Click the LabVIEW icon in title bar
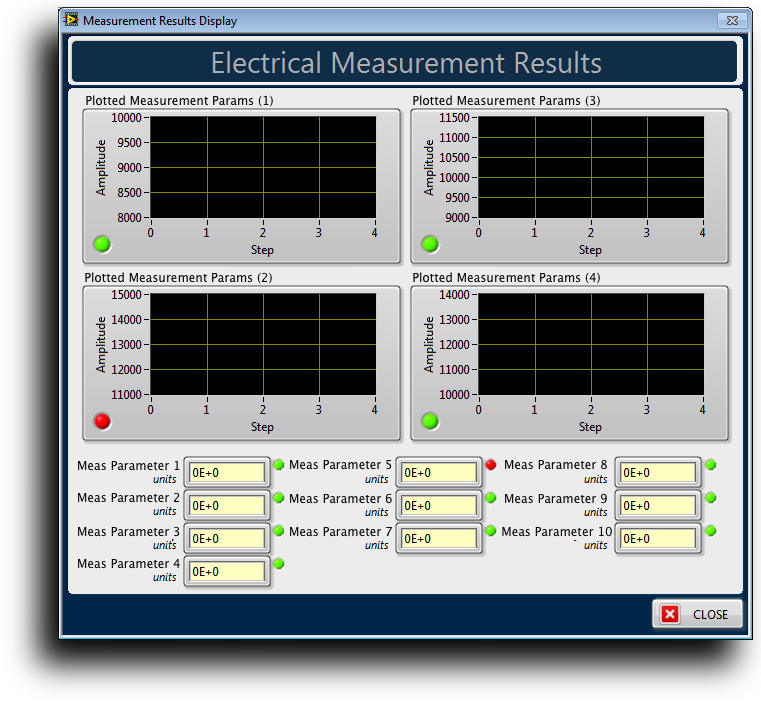Viewport: 761px width, 710px height. pos(72,20)
